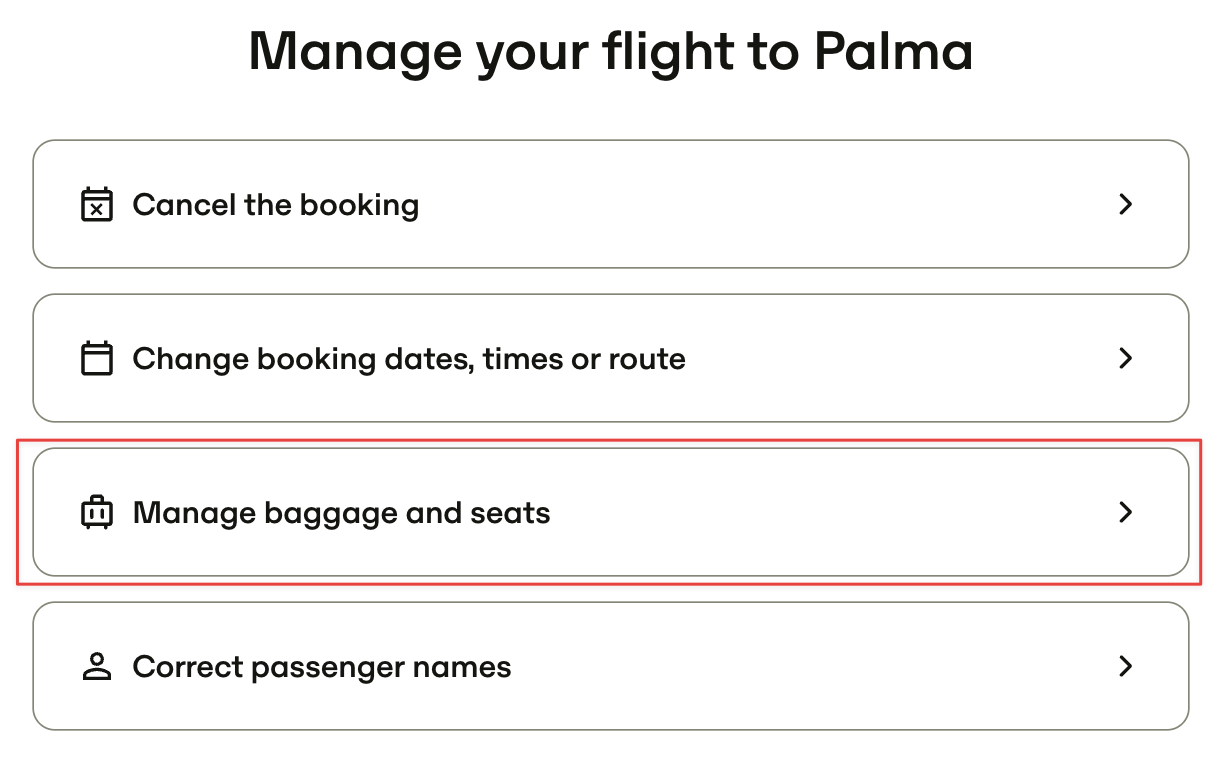The width and height of the screenshot is (1226, 757).
Task: Click the highlighted Manage baggage and seats card
Action: (611, 512)
